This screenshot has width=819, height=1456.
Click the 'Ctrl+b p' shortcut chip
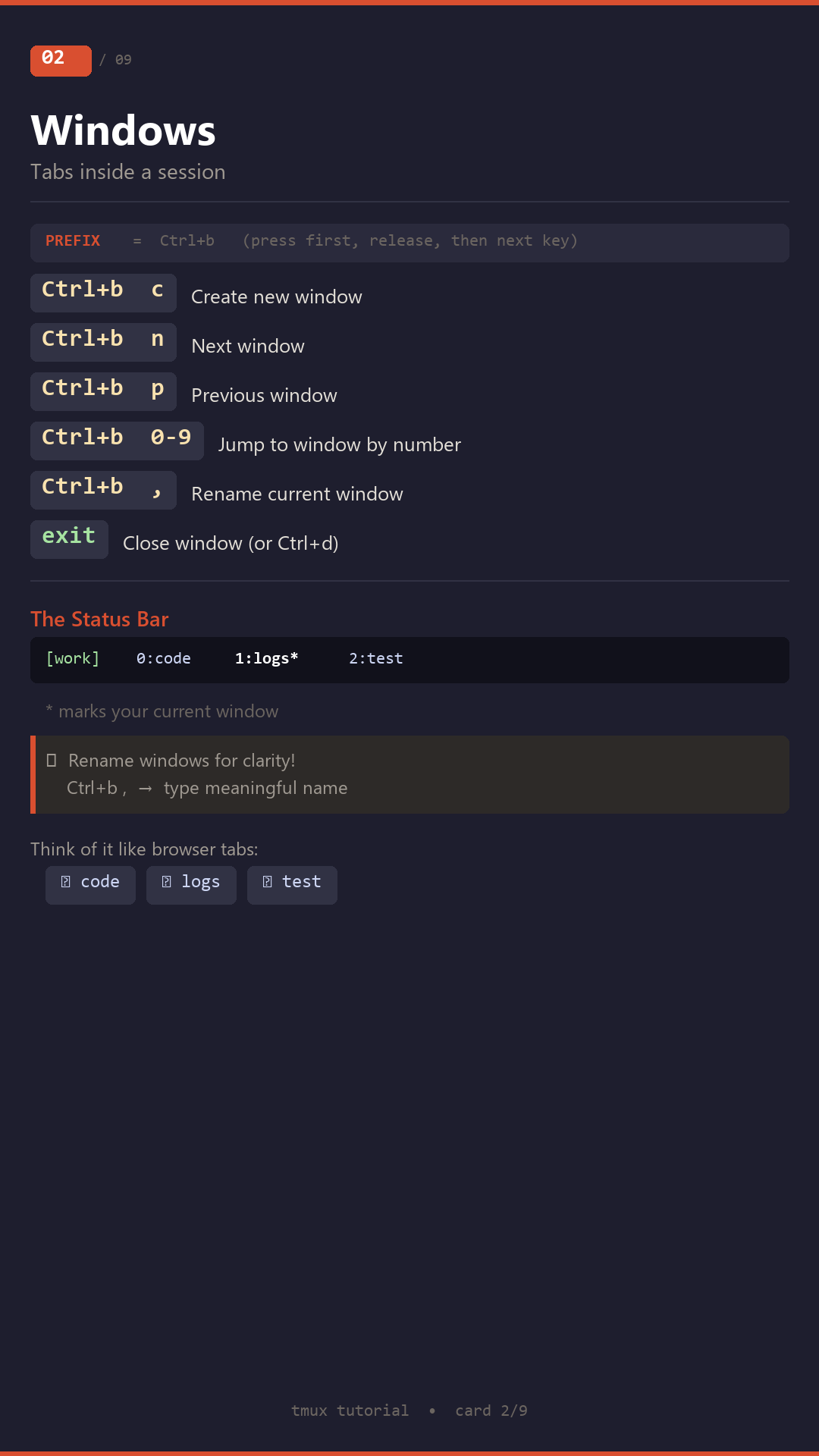[x=103, y=391]
